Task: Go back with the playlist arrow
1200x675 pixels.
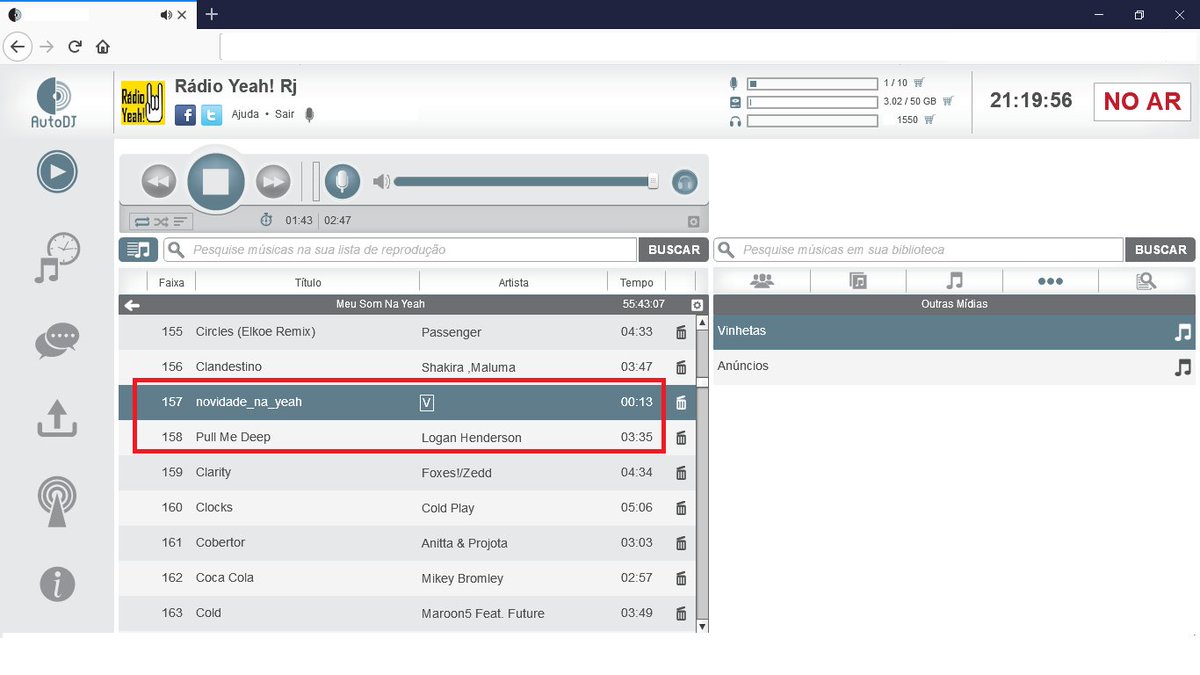Action: (x=132, y=305)
